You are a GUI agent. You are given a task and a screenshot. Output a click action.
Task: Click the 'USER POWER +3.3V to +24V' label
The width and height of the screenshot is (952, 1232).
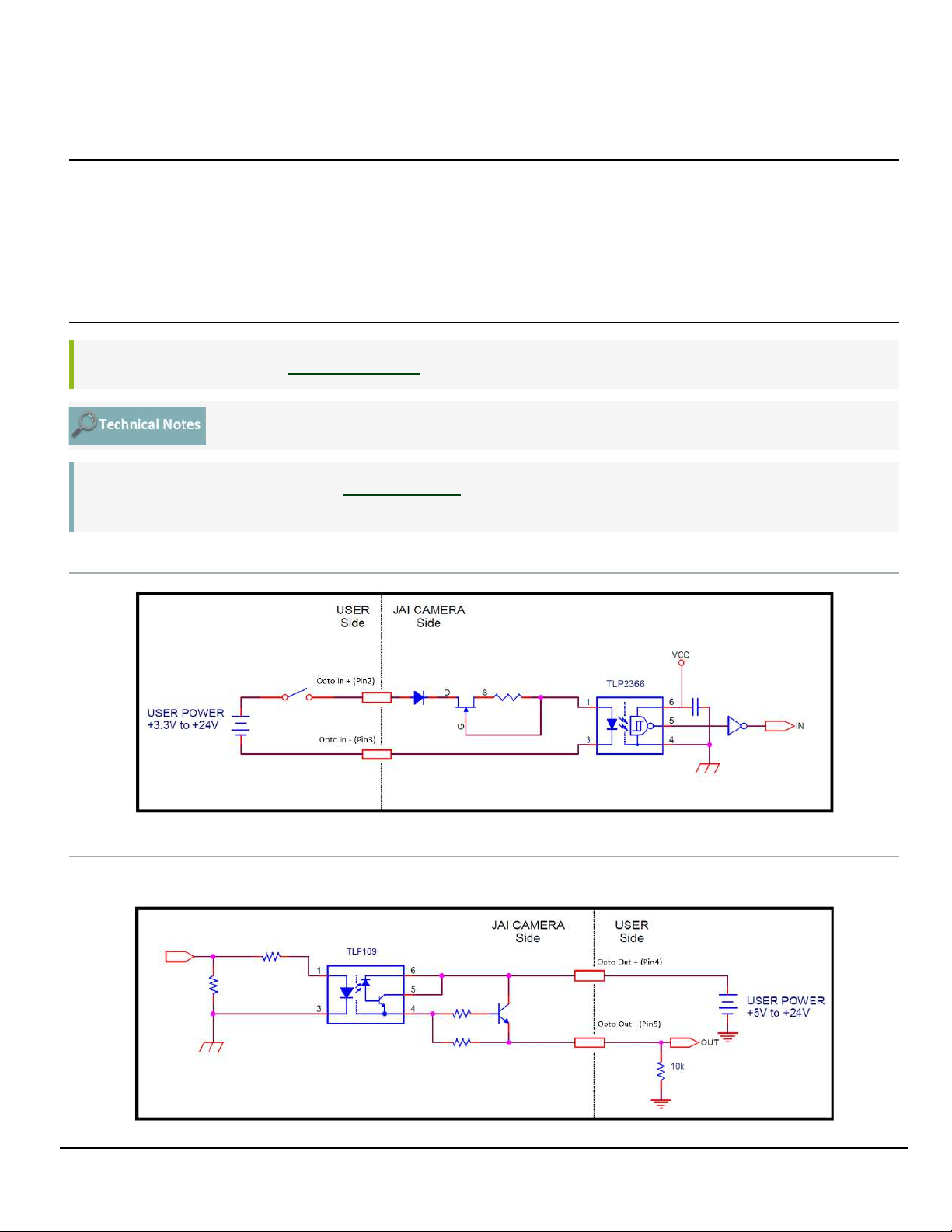click(x=186, y=719)
